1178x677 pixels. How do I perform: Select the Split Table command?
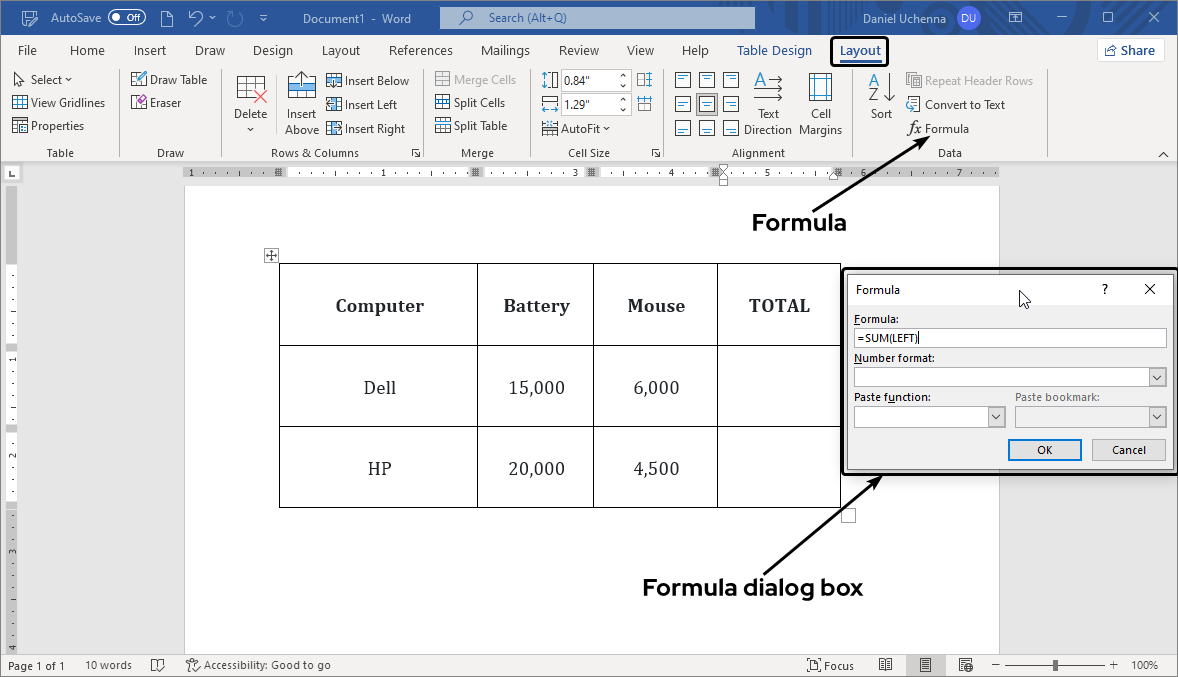(x=471, y=125)
